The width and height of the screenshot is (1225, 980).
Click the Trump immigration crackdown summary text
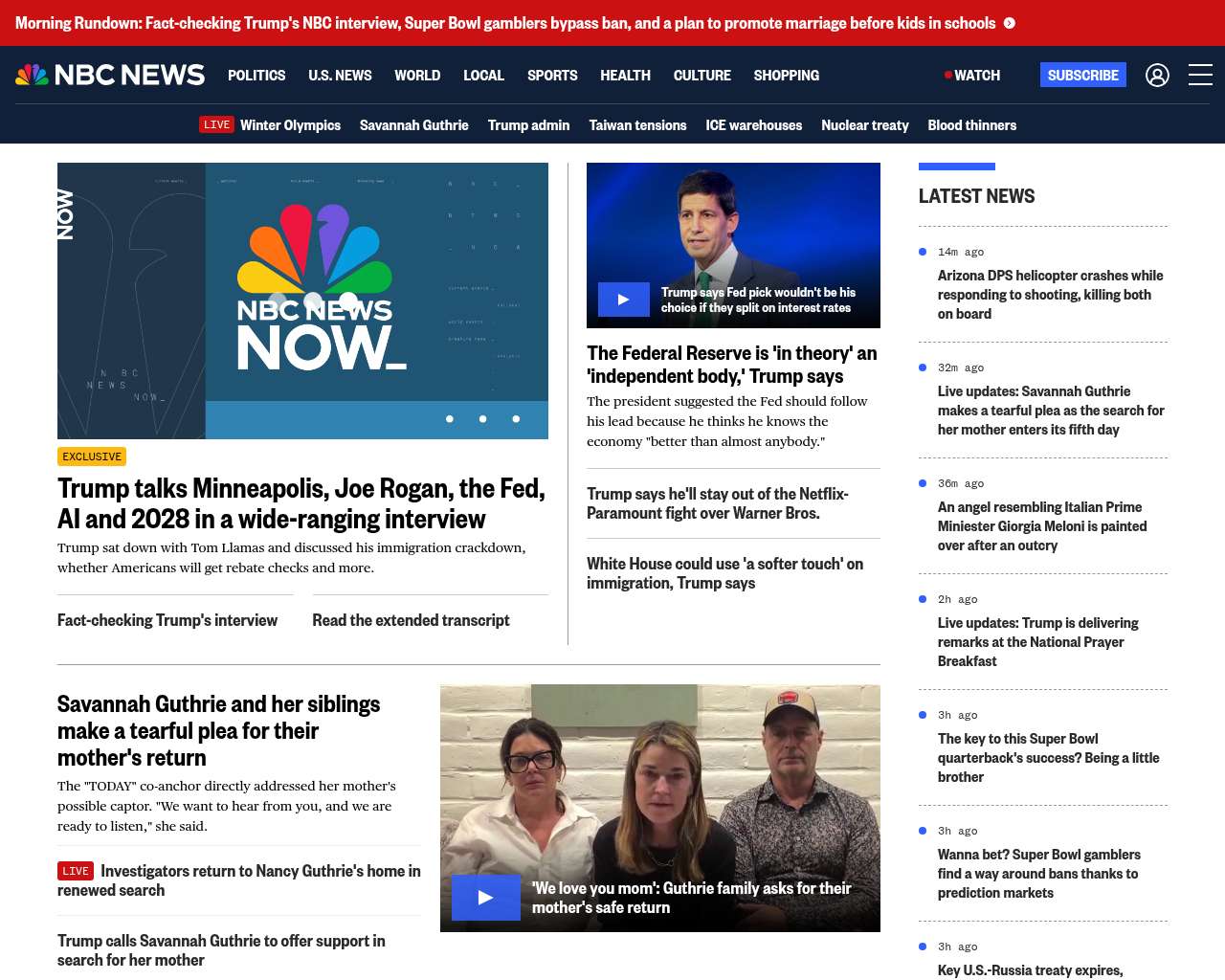(292, 558)
